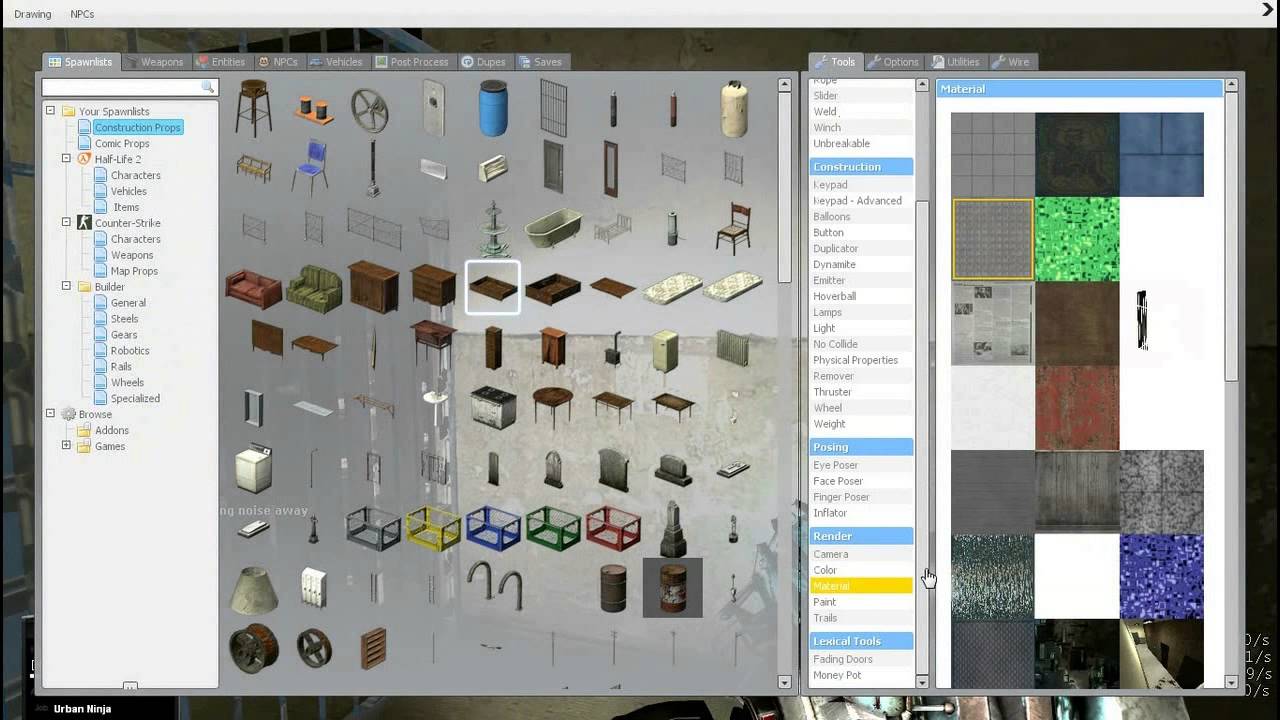This screenshot has width=1280, height=720.
Task: Spawn the red couch prop
Action: (253, 288)
